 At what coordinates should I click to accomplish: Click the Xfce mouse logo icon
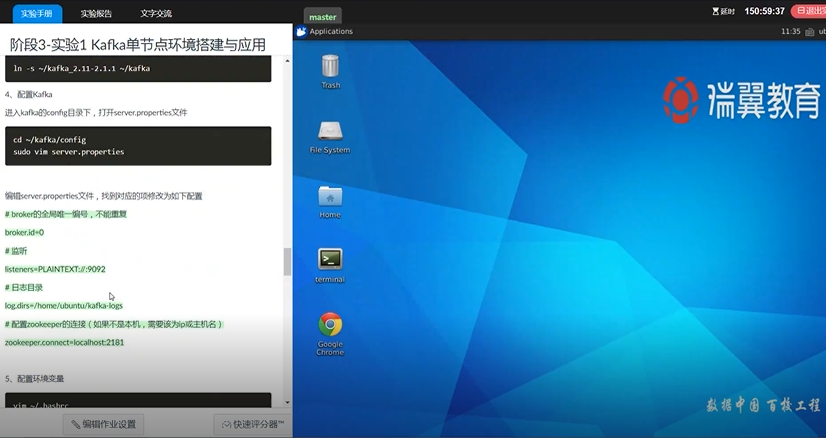coord(301,31)
